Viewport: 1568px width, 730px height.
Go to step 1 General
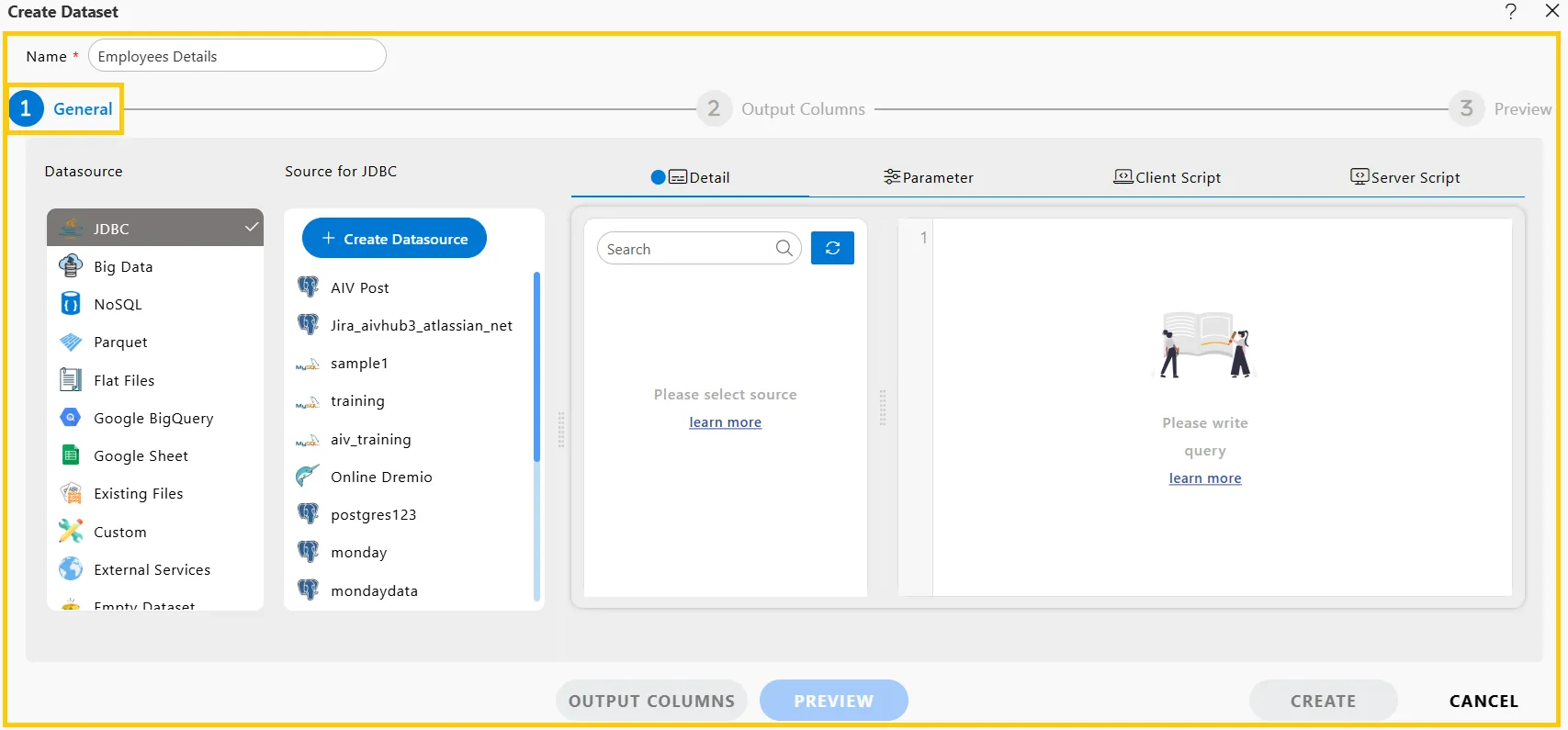click(62, 108)
